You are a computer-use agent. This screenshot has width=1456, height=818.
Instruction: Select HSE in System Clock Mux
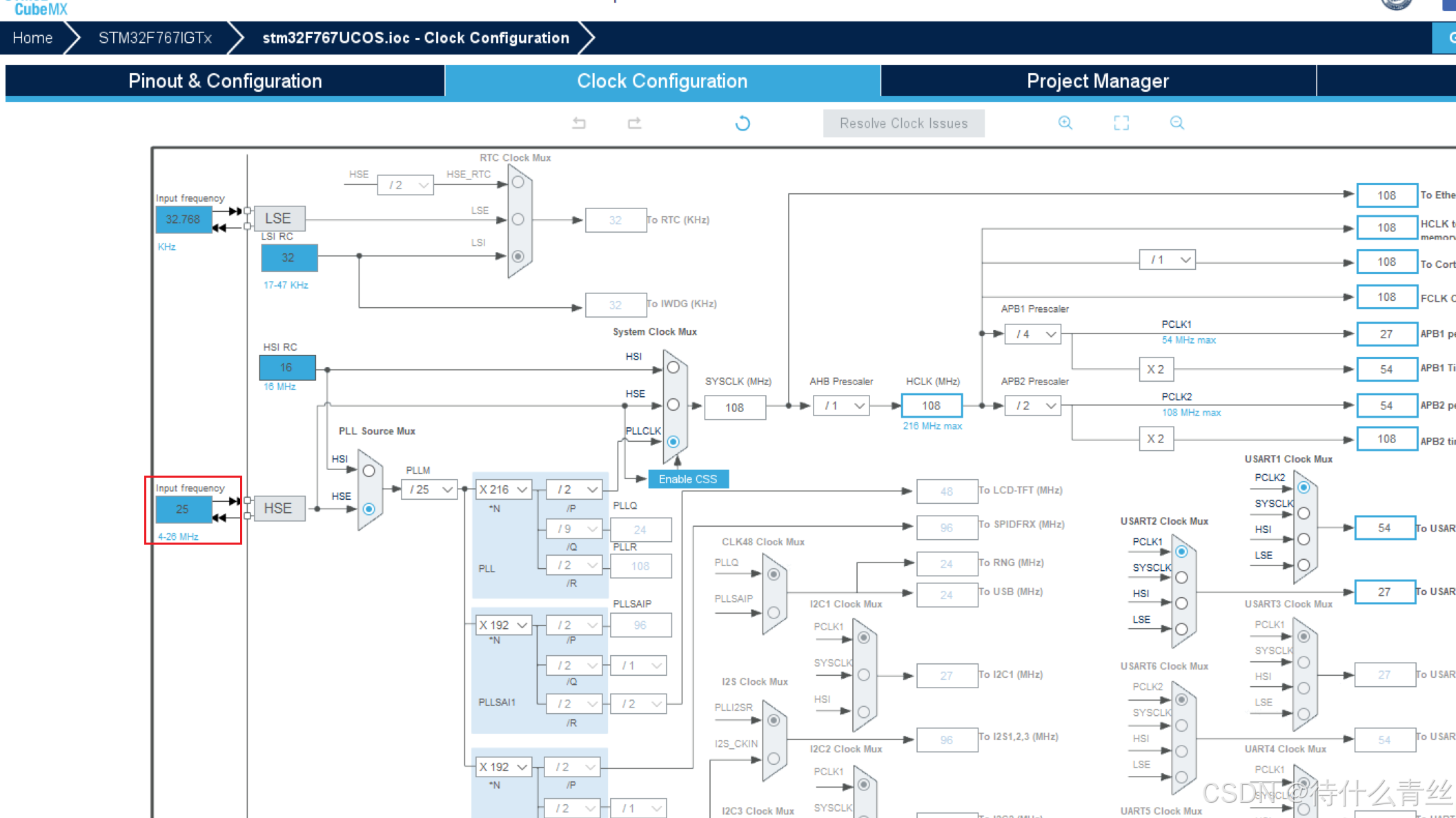point(673,405)
